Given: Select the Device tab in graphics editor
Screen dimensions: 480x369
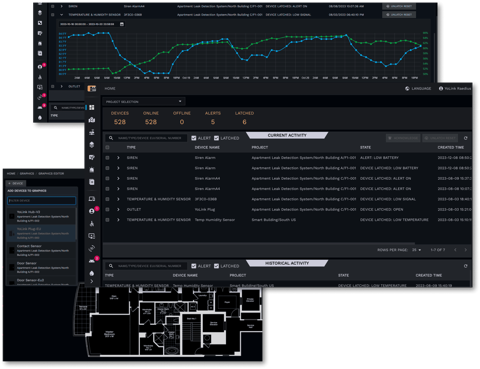Looking at the screenshot, I should pyautogui.click(x=16, y=183).
